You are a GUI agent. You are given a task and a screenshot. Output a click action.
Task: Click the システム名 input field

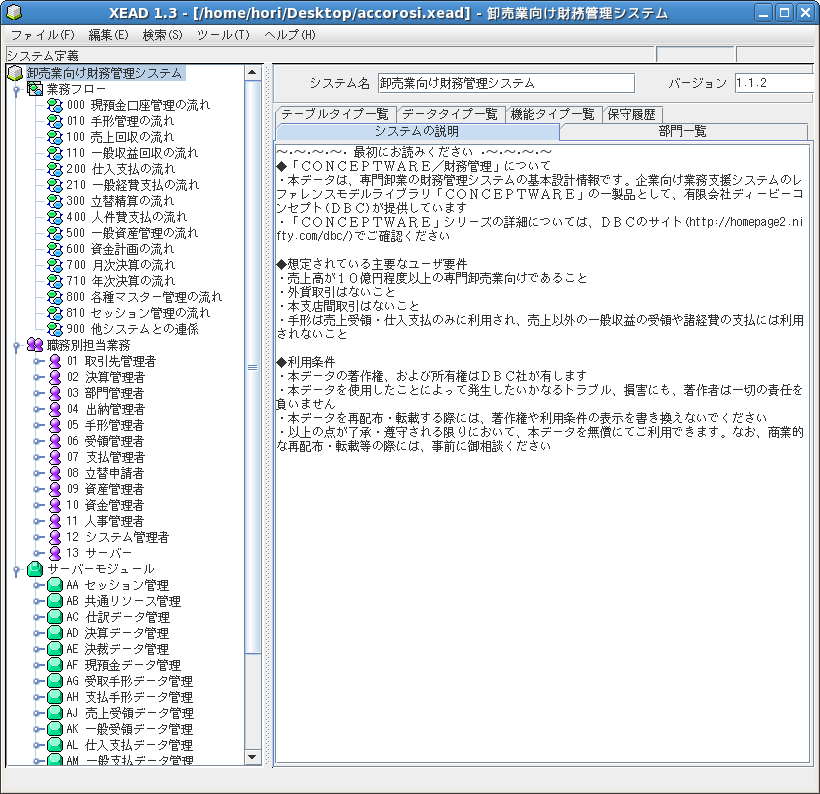506,83
